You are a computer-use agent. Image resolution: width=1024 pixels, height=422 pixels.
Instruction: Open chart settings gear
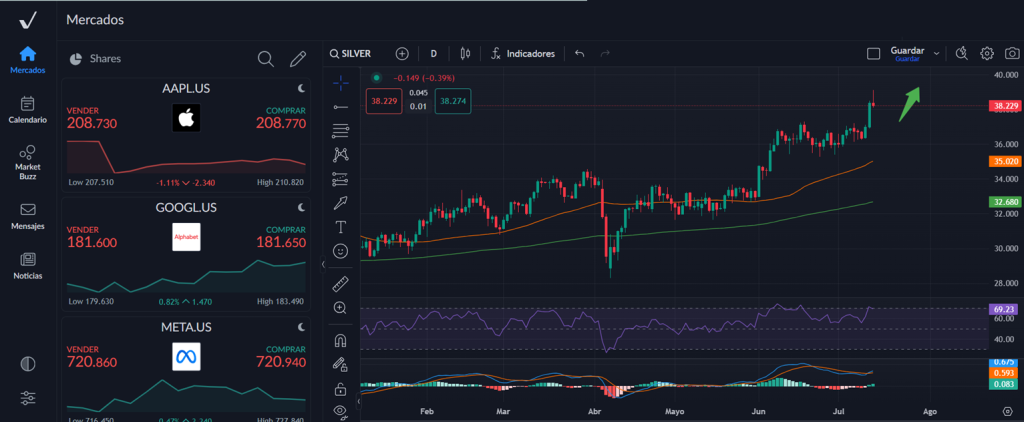tap(987, 54)
